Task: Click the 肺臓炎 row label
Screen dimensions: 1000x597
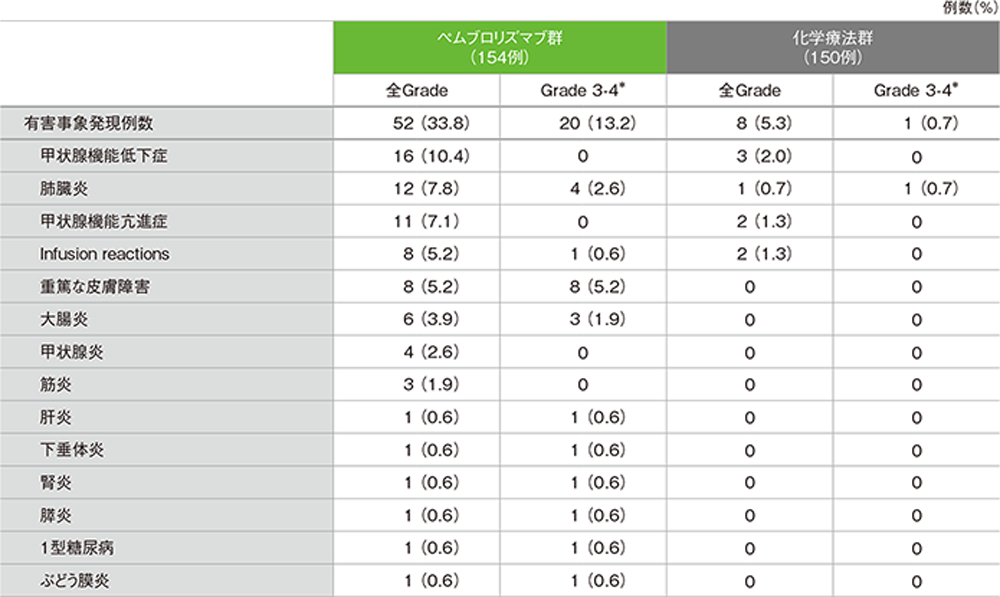Action: (x=64, y=188)
